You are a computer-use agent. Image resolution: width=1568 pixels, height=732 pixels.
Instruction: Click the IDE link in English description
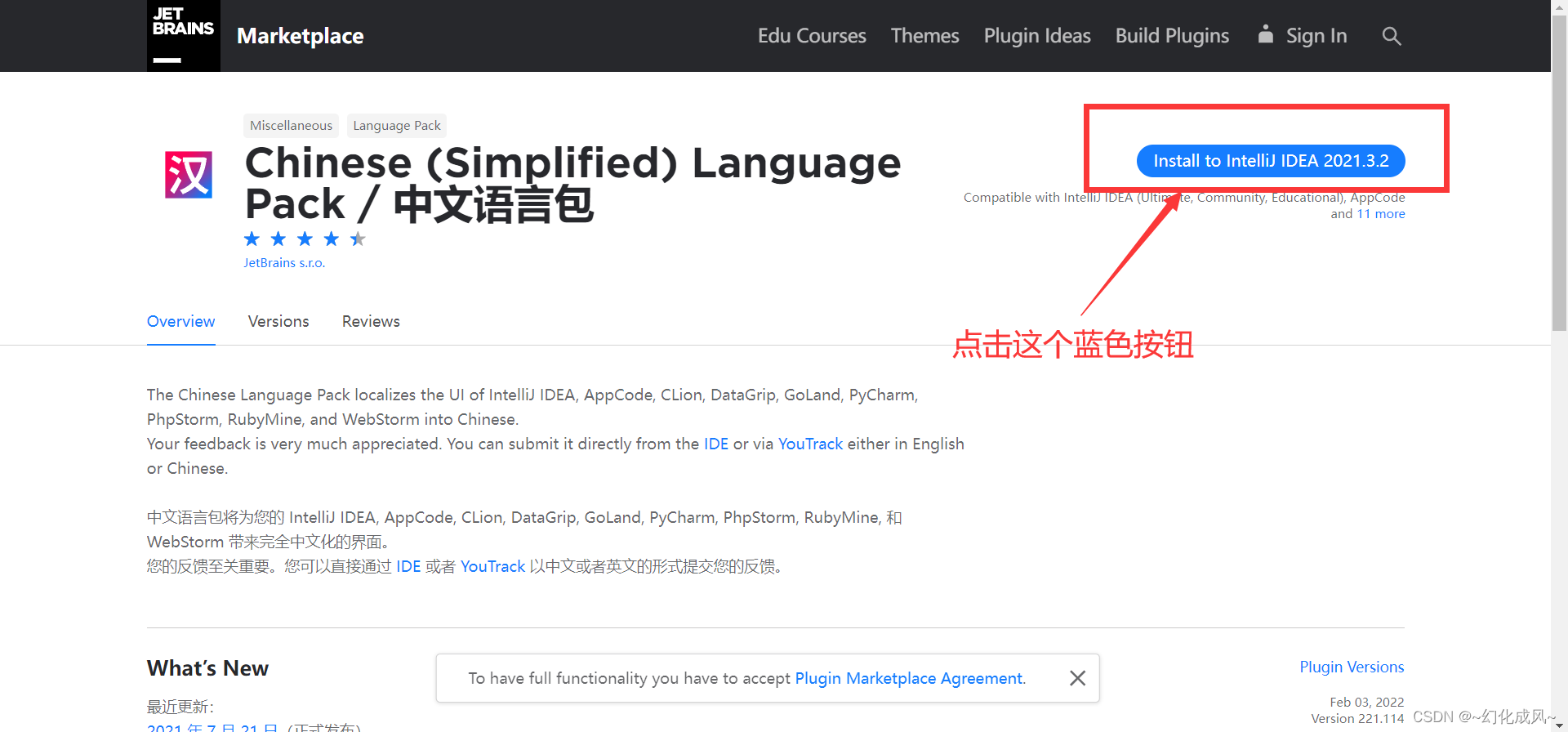point(716,444)
